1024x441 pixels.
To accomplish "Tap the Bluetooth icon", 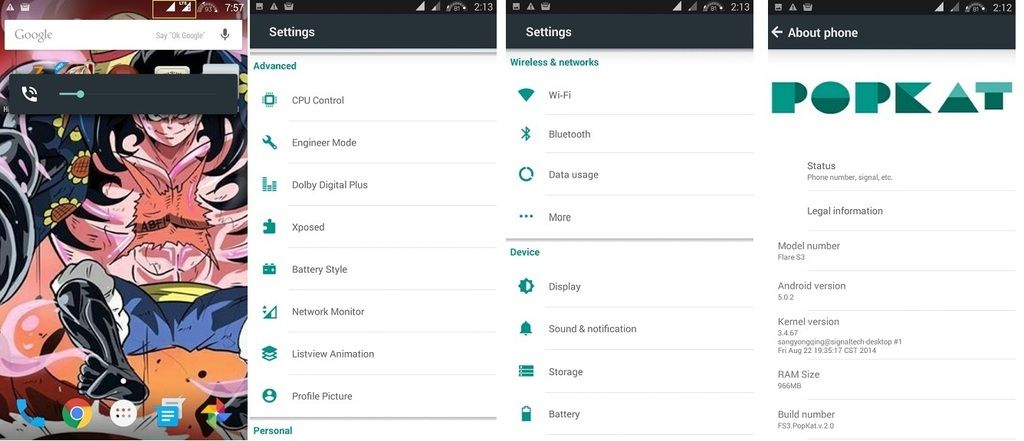I will pyautogui.click(x=526, y=134).
